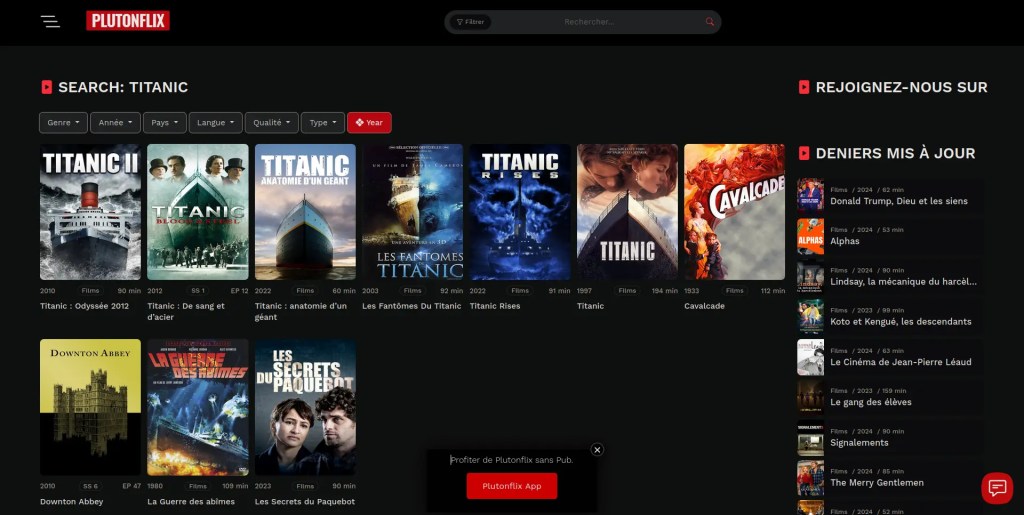This screenshot has height=515, width=1024.
Task: Click the Filtrer button in search bar
Action: [x=470, y=22]
